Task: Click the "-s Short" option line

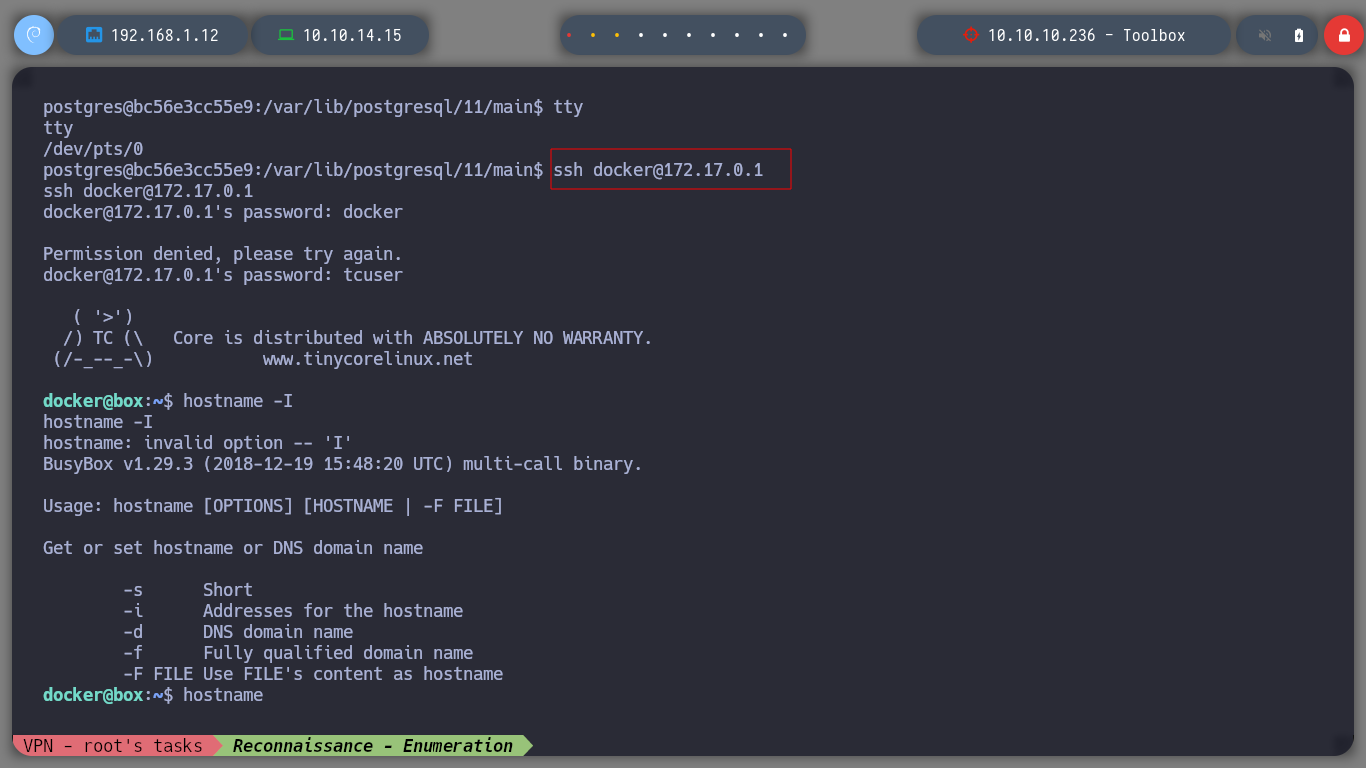Action: [x=188, y=590]
